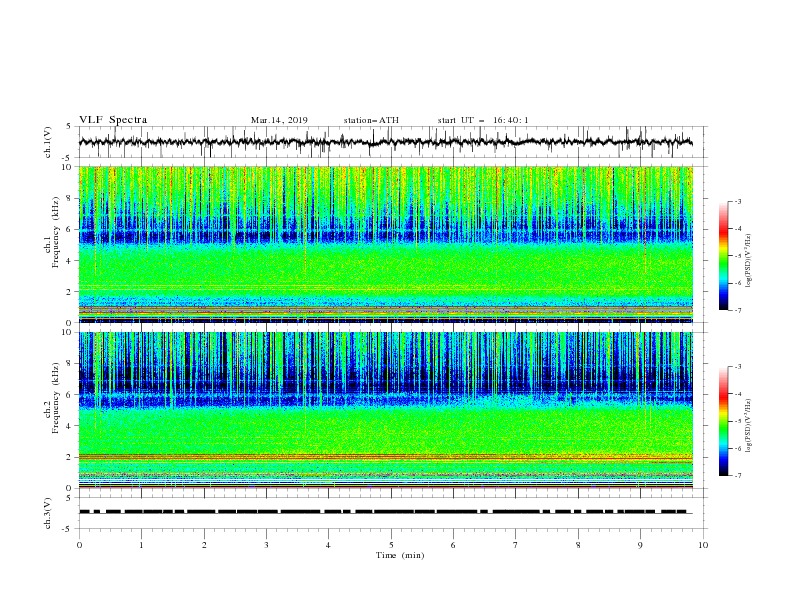The image size is (792, 612).
Task: Click inside the ch.1 spectrogram panel
Action: click(391, 244)
